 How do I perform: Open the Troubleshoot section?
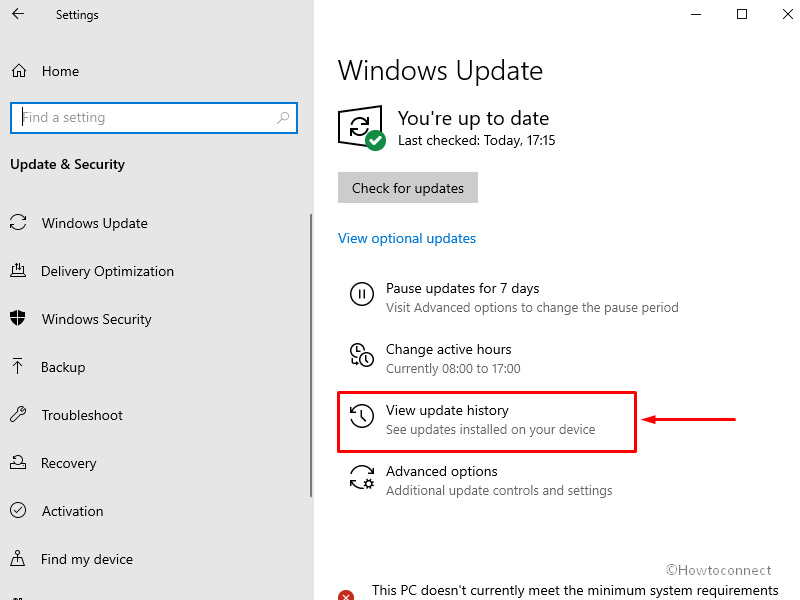[82, 415]
